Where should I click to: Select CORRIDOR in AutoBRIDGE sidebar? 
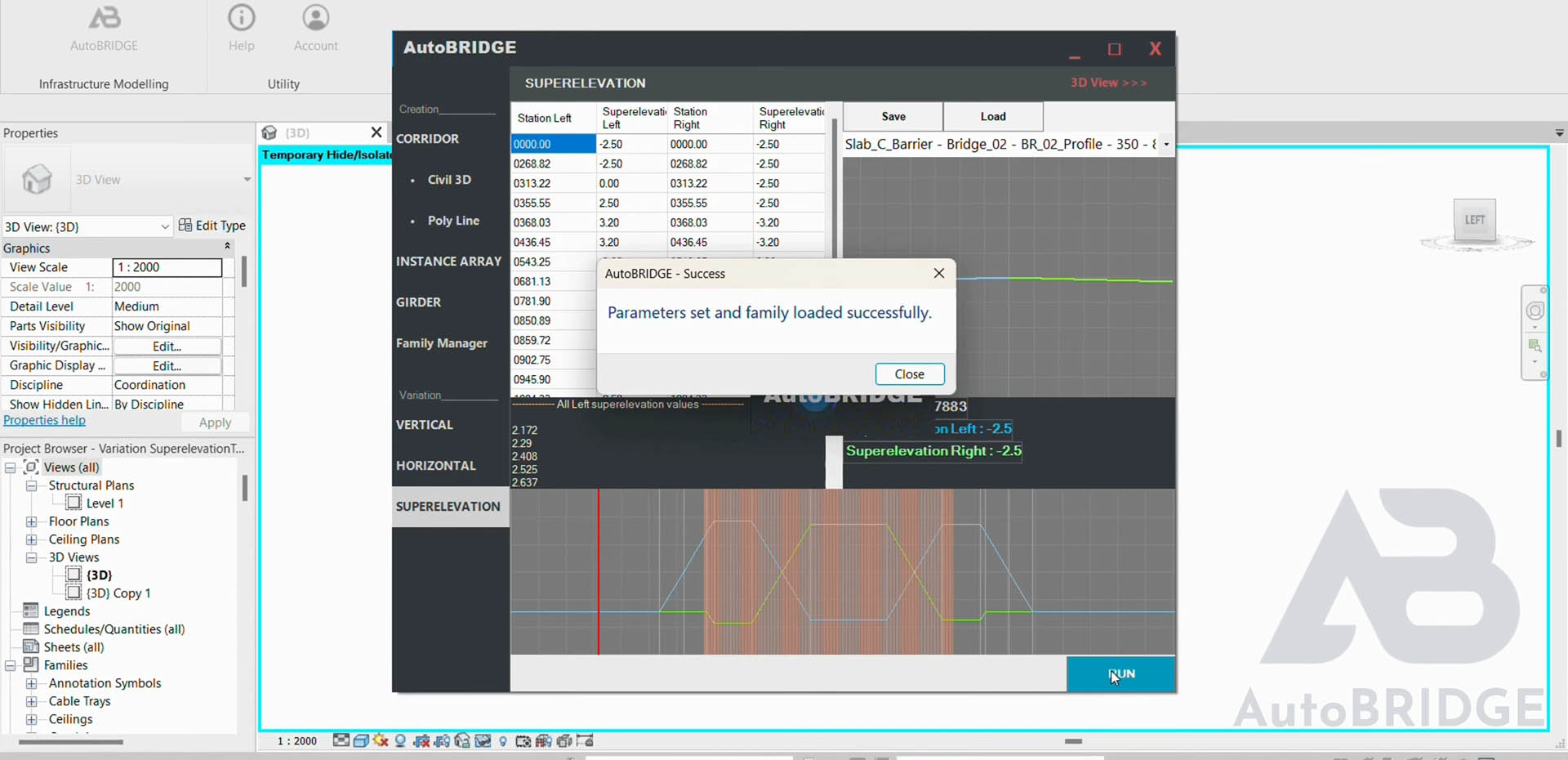(427, 139)
